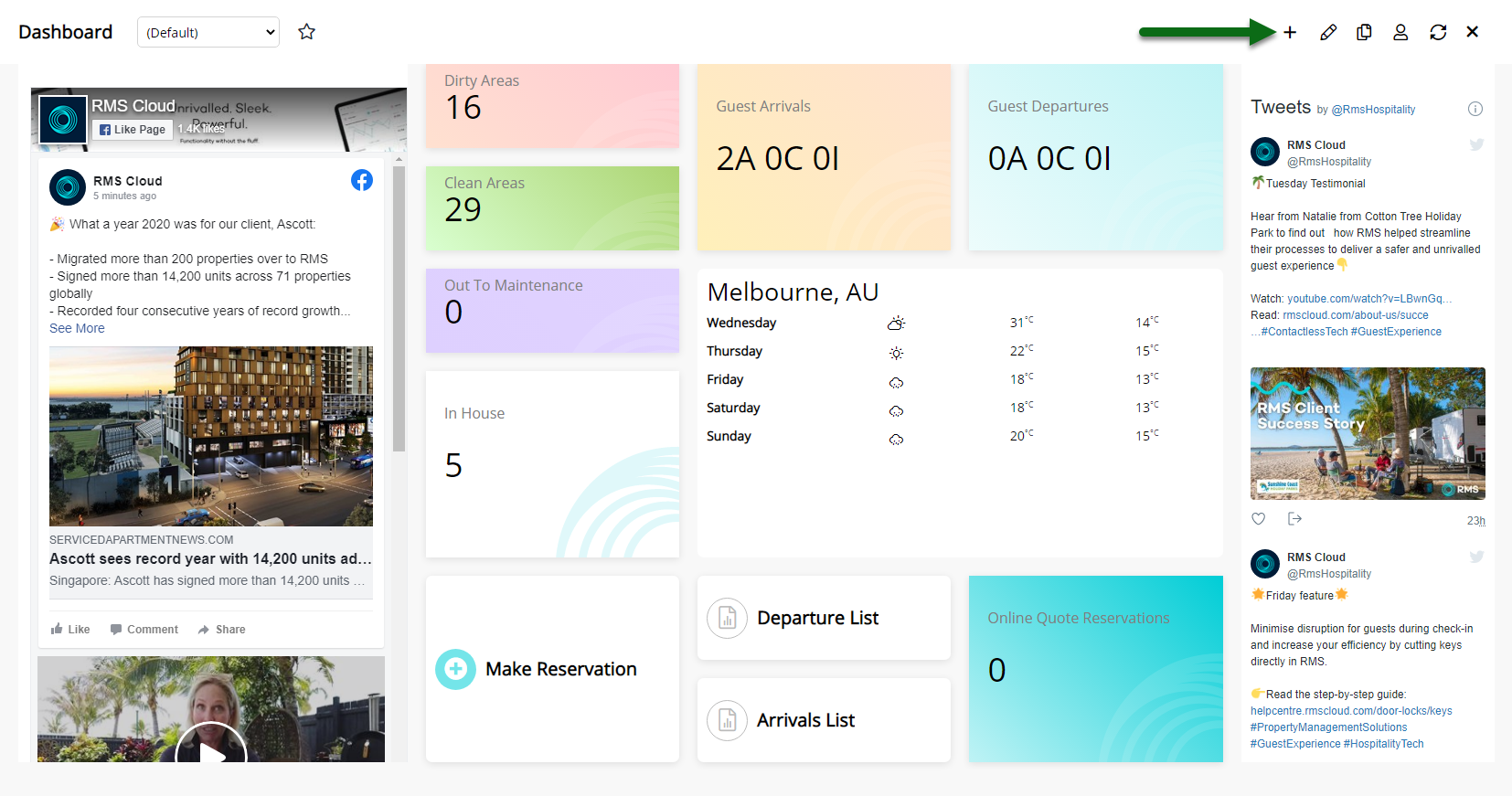The height and width of the screenshot is (796, 1512).
Task: Like the Facebook post
Action: [70, 629]
